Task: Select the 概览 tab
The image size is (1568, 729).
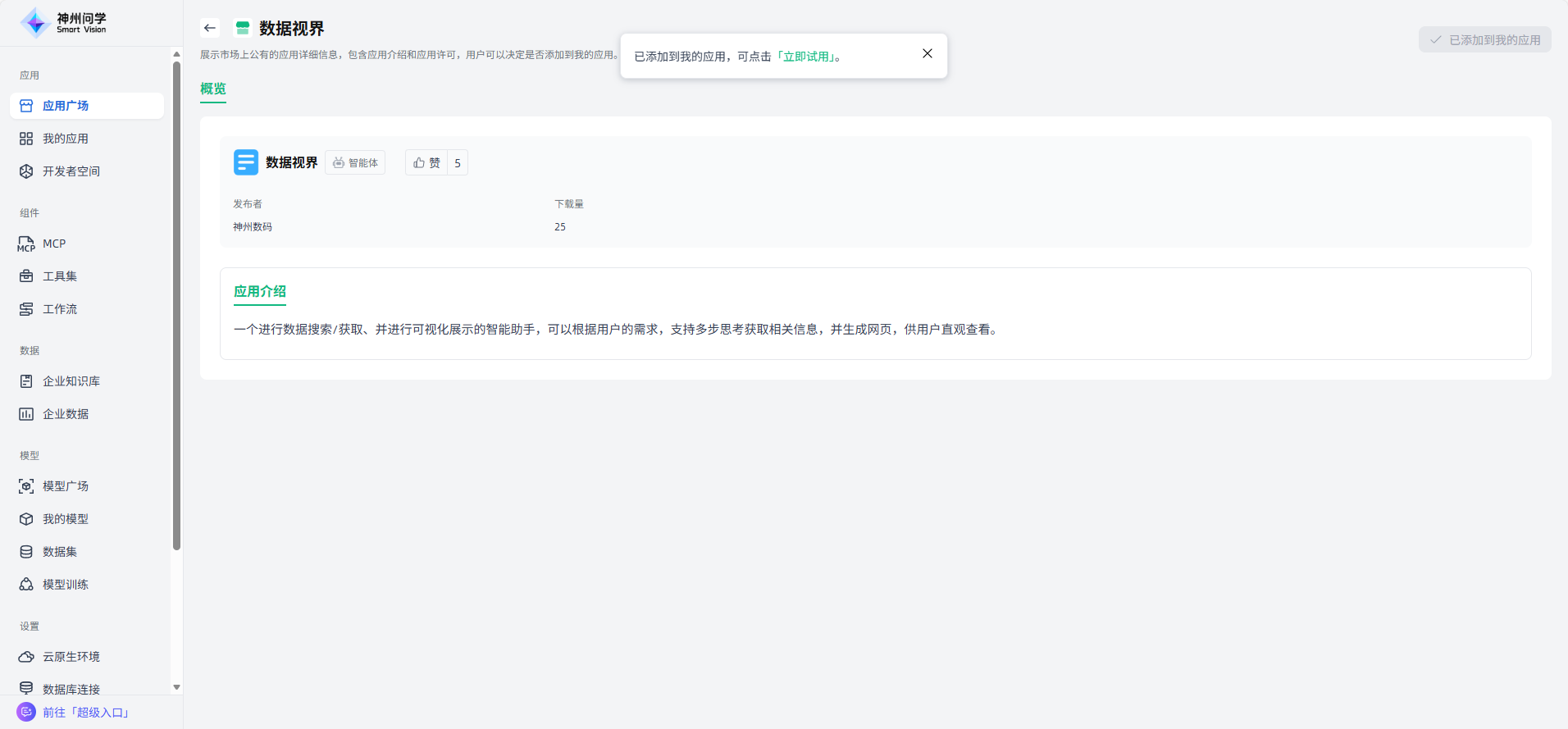Action: pos(213,89)
